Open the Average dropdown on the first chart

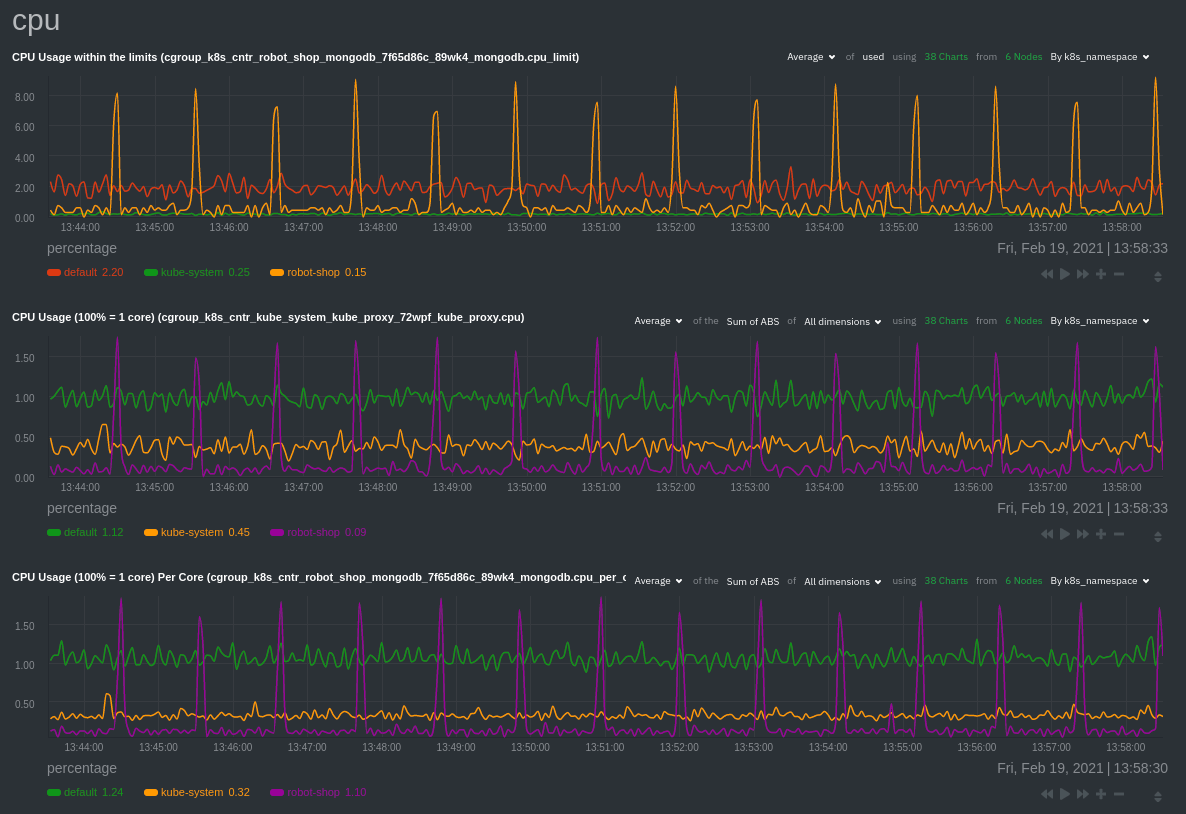[811, 57]
